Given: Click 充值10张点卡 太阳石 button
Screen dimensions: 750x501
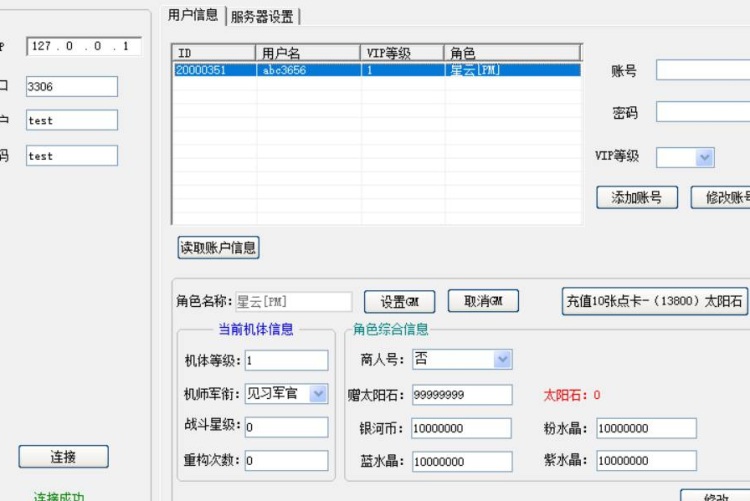Looking at the screenshot, I should click(x=654, y=301).
